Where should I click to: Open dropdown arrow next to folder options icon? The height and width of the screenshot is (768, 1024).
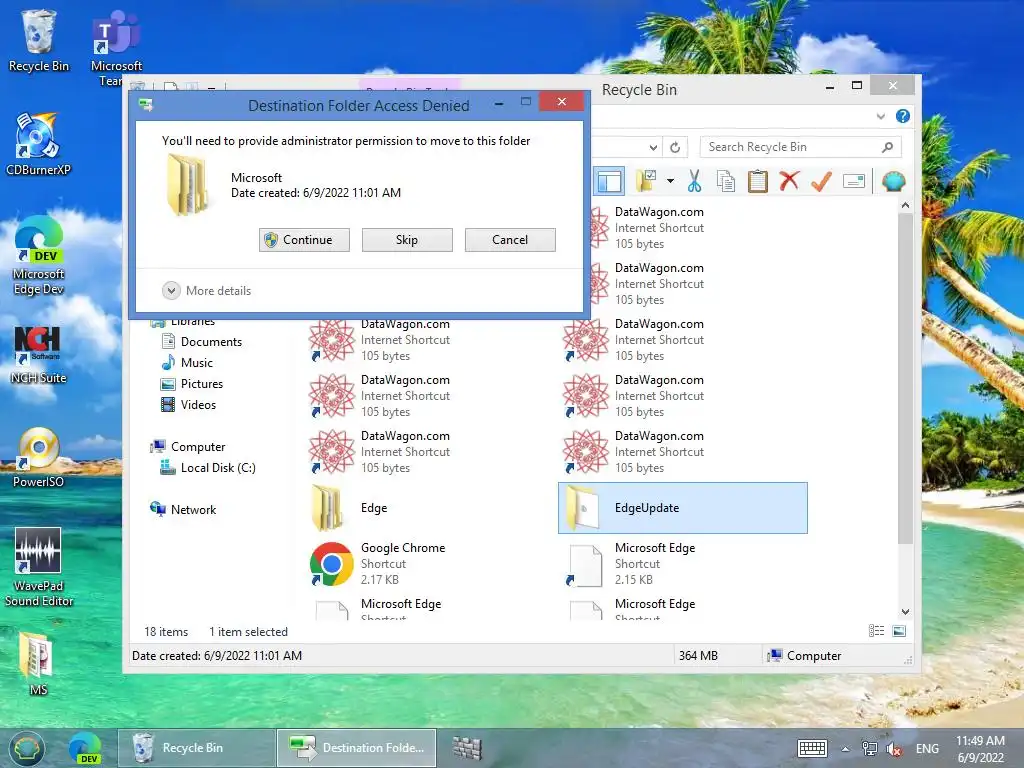click(x=670, y=181)
